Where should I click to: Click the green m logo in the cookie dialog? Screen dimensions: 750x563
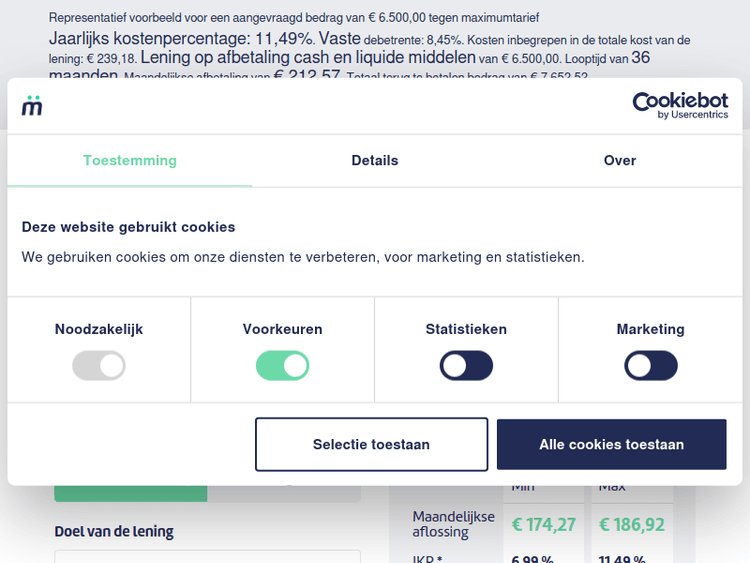[32, 106]
